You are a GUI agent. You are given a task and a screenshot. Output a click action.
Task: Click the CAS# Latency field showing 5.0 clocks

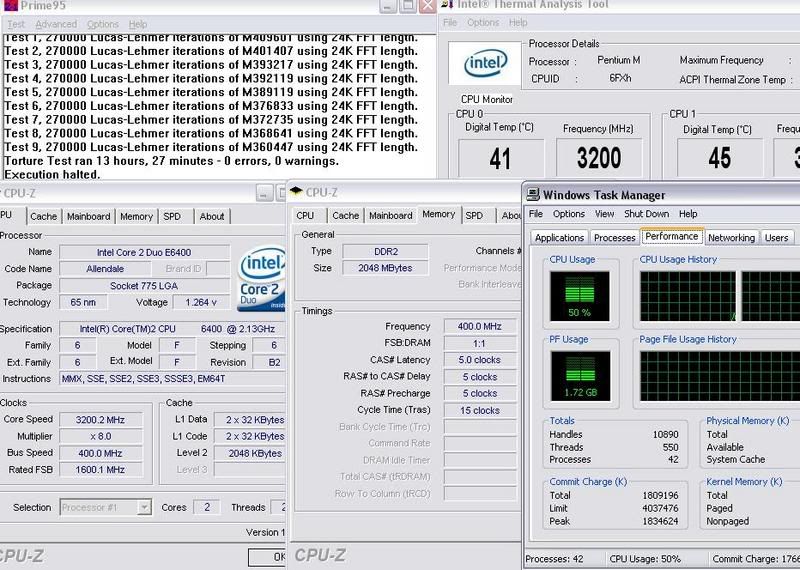(480, 360)
